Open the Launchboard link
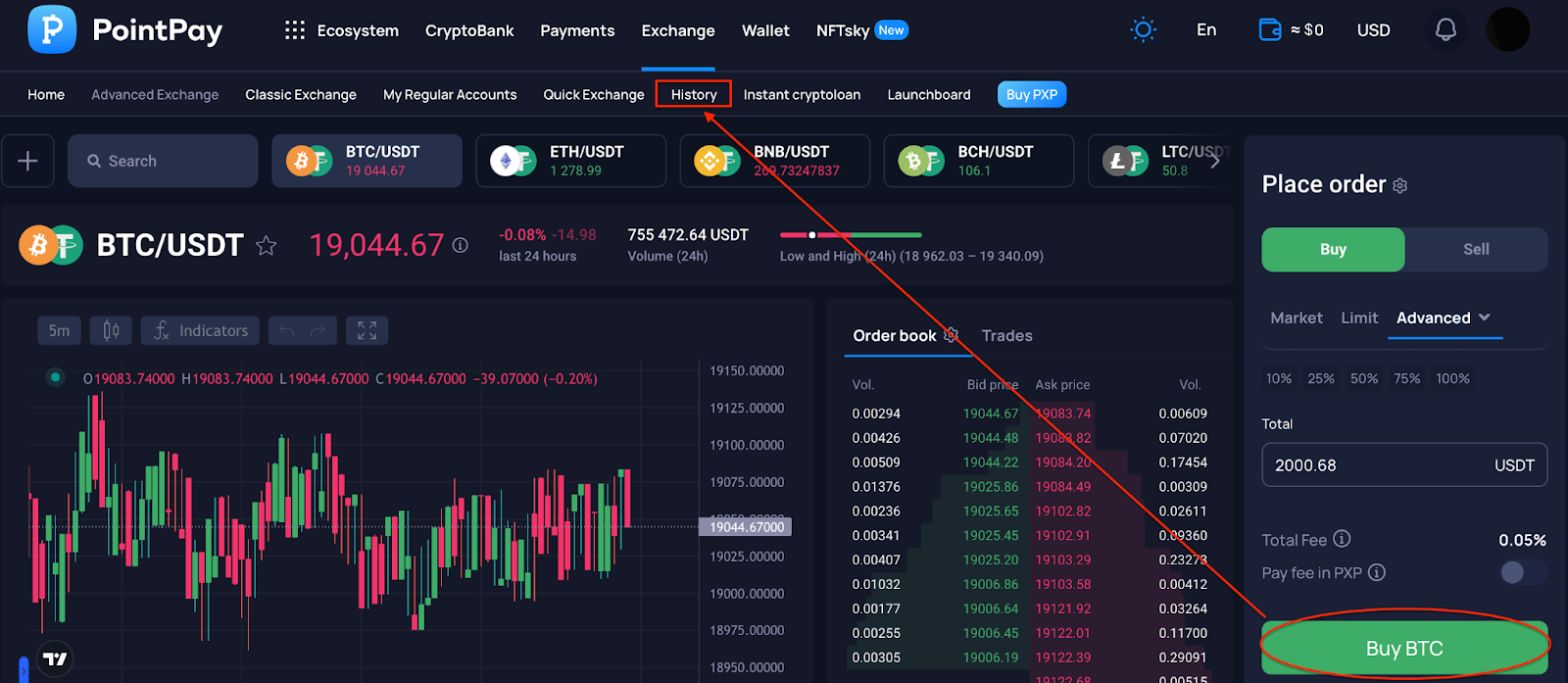This screenshot has height=683, width=1568. coord(929,94)
